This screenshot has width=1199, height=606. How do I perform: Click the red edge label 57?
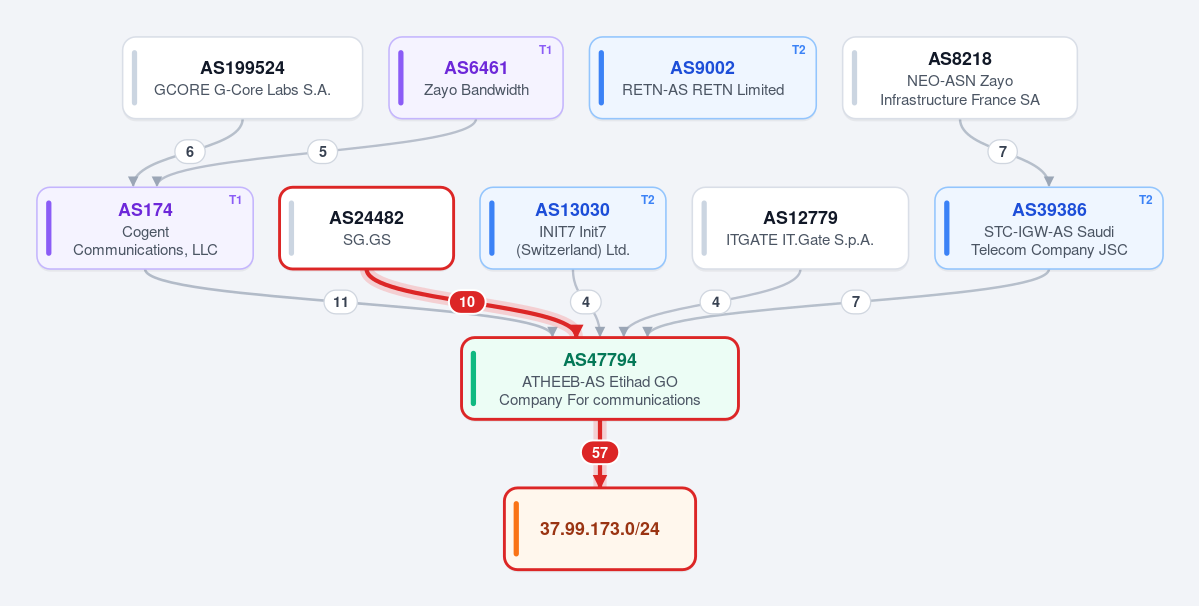[600, 453]
